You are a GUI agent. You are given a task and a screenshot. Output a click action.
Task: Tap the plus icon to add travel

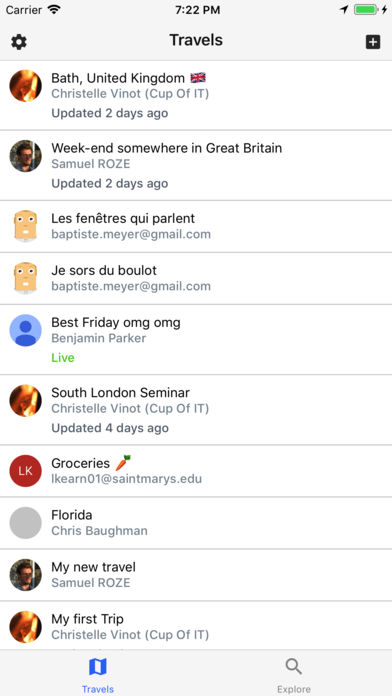point(373,42)
